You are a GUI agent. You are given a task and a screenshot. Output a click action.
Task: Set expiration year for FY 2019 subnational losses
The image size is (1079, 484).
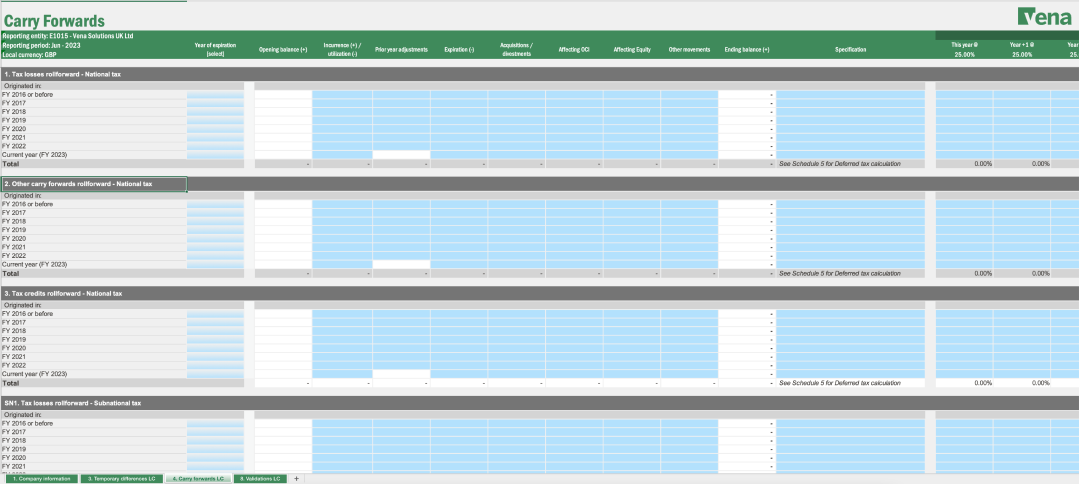pyautogui.click(x=215, y=449)
